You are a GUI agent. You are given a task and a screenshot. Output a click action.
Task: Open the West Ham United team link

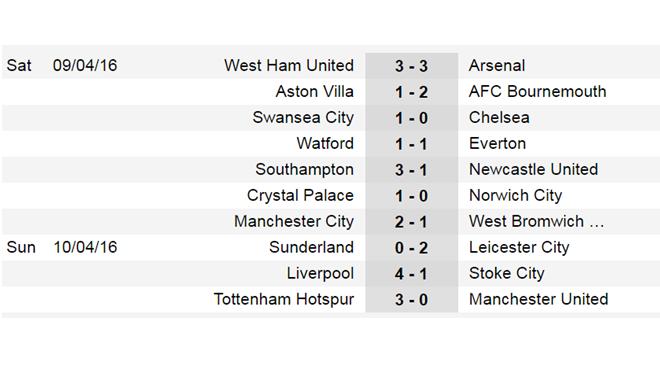[289, 66]
